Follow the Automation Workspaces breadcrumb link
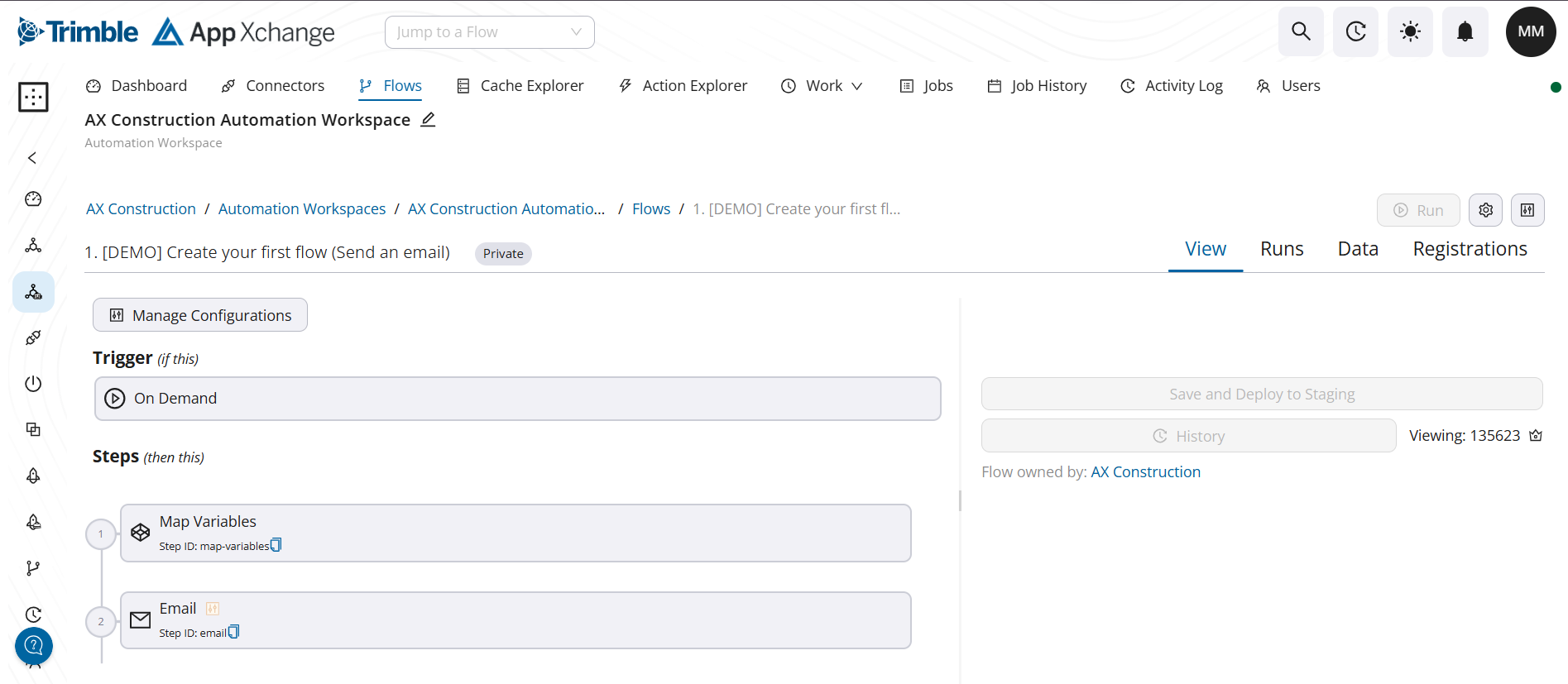The height and width of the screenshot is (684, 1568). point(302,209)
